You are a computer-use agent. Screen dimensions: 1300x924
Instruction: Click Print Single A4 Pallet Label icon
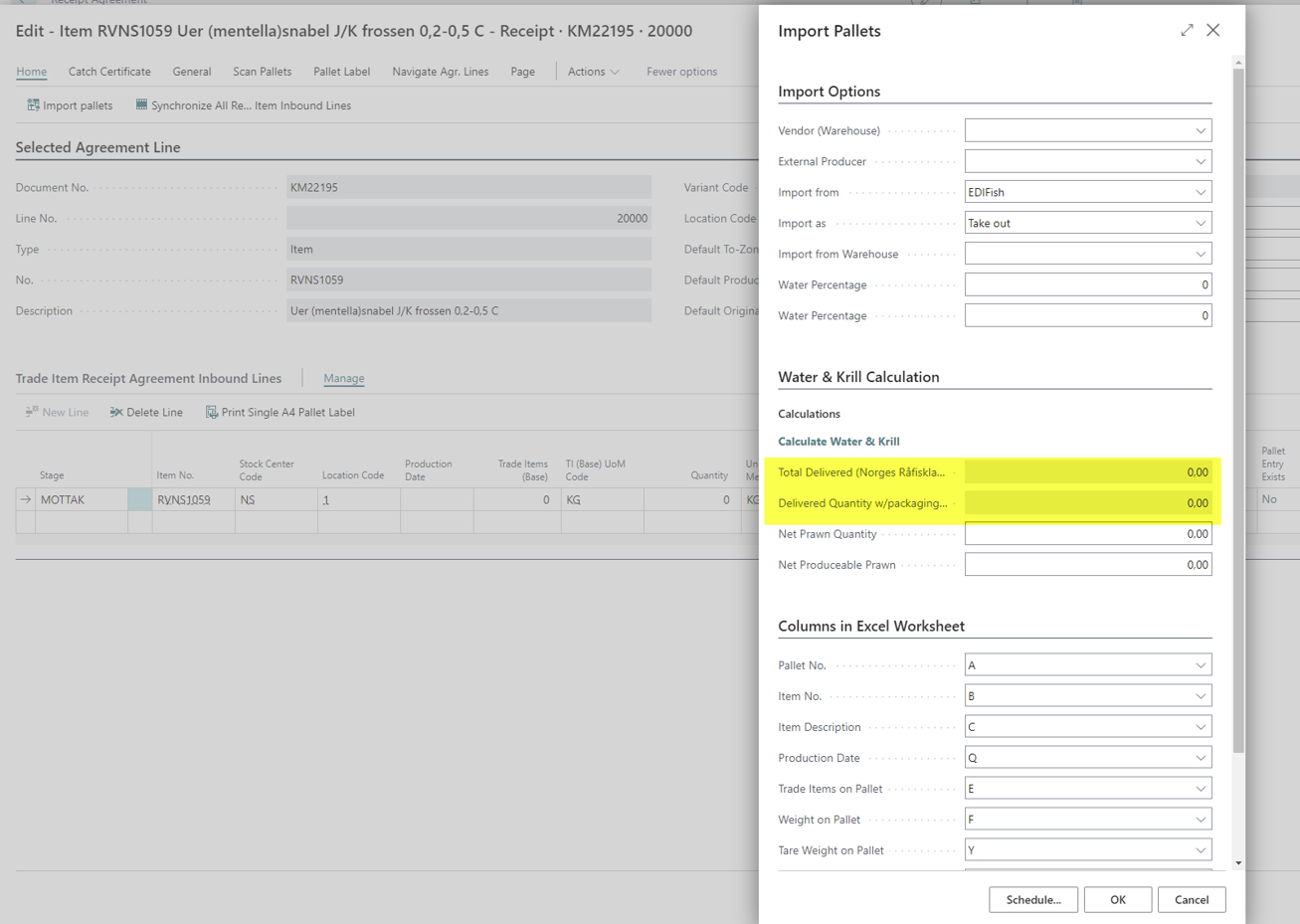tap(211, 413)
